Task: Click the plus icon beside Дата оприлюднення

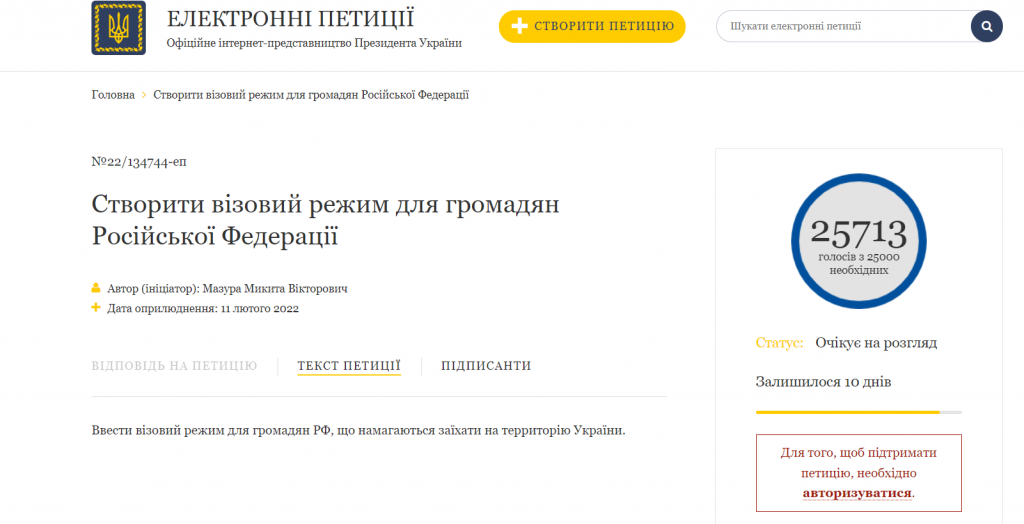Action: [97, 308]
